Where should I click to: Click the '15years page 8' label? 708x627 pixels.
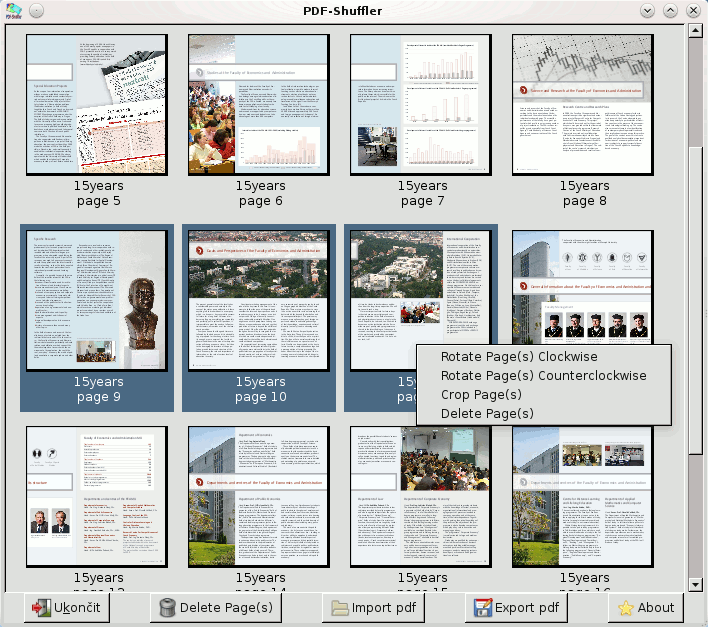coord(585,193)
